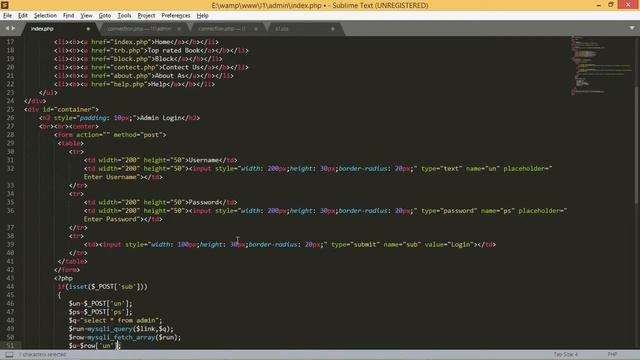
Task: Open the Project menu
Action: coord(146,16)
